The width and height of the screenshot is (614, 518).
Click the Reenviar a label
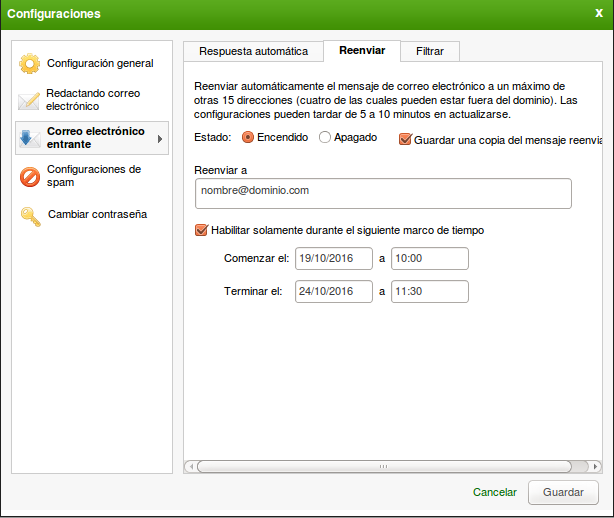click(220, 170)
